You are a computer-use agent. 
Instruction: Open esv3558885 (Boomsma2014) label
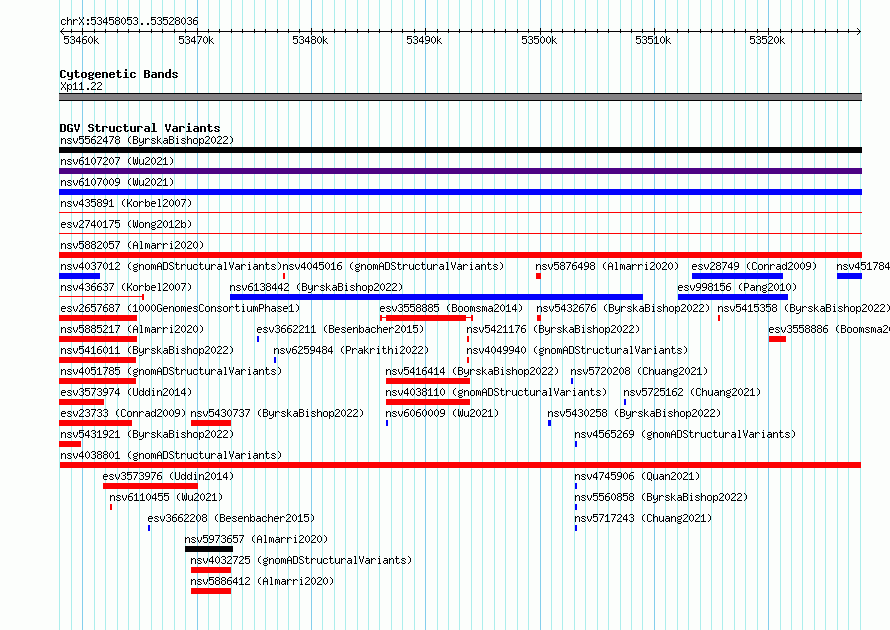point(451,308)
